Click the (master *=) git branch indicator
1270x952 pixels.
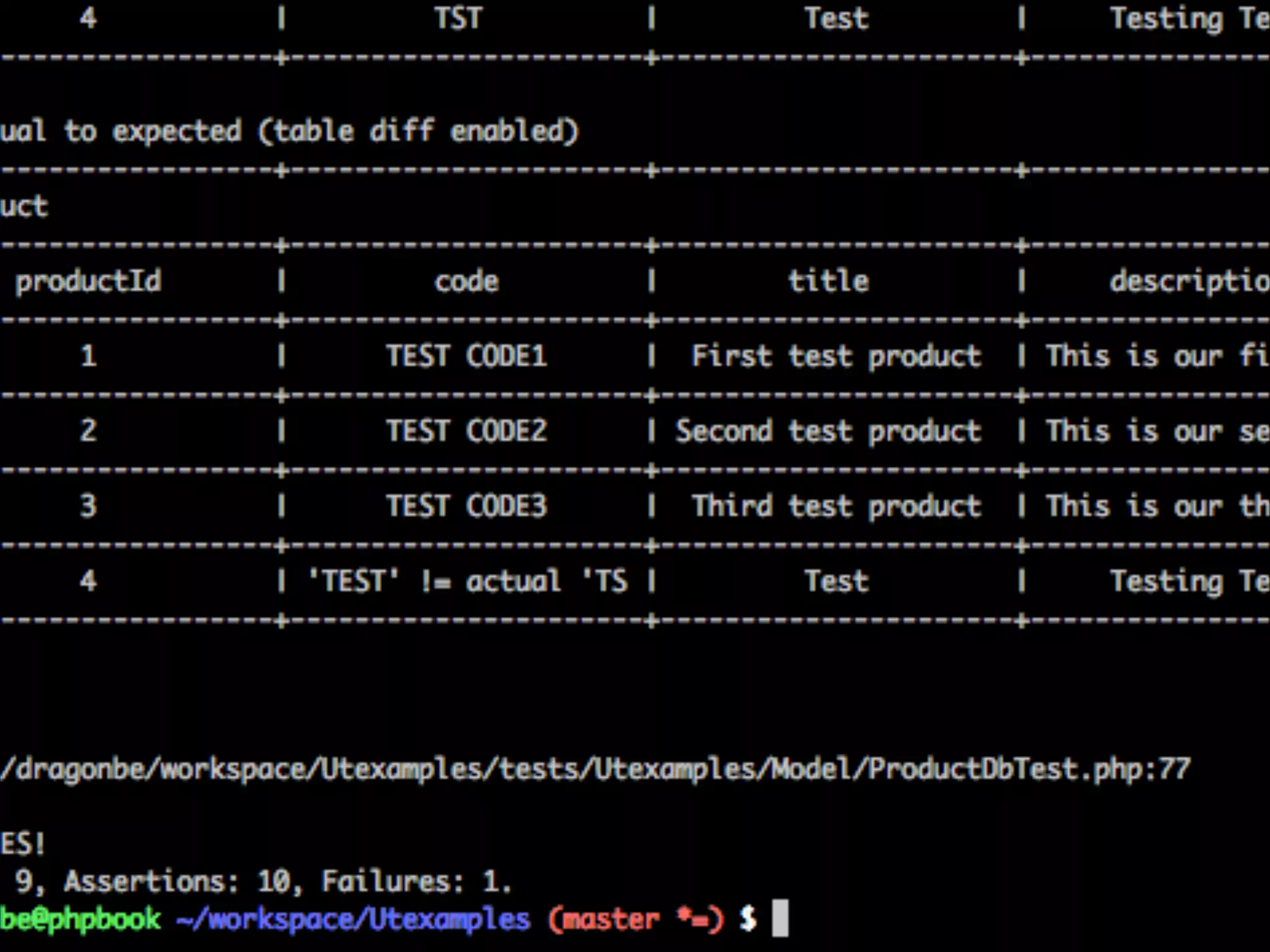click(x=636, y=919)
